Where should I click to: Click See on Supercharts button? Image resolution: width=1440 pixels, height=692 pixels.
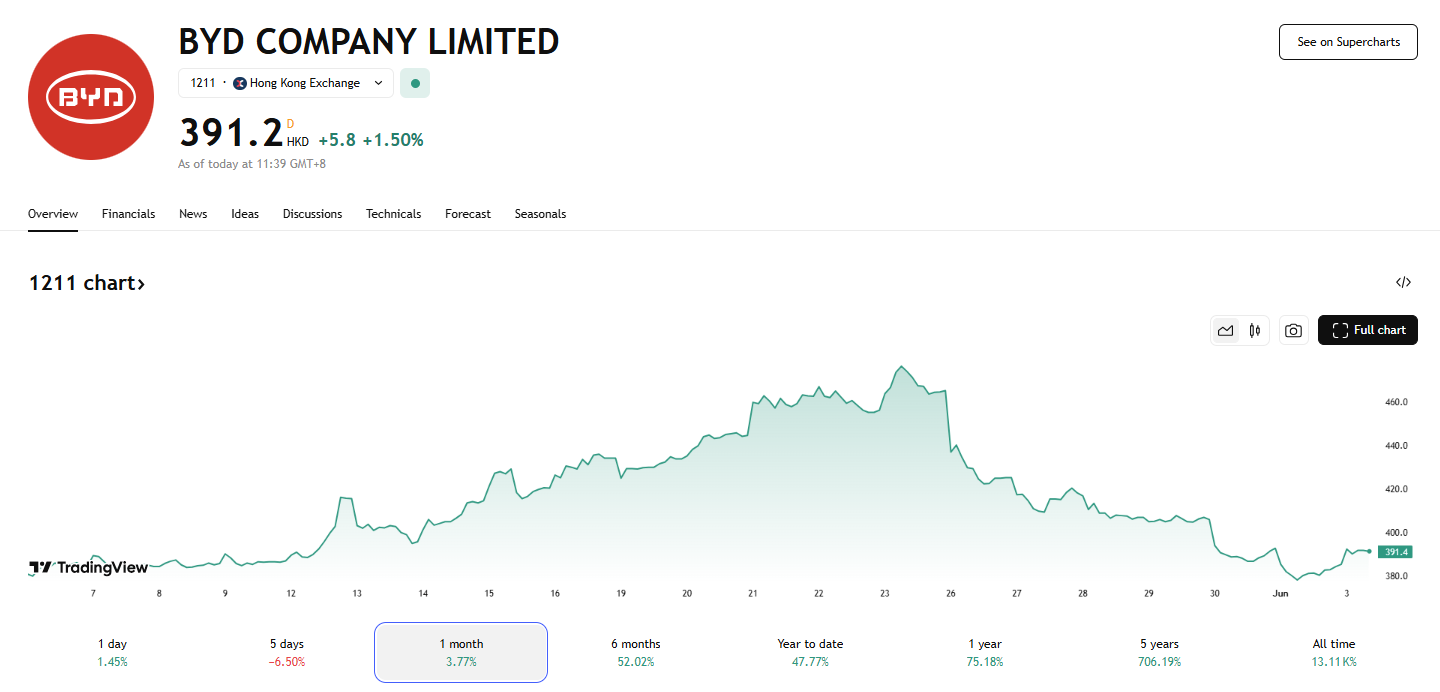(1347, 42)
